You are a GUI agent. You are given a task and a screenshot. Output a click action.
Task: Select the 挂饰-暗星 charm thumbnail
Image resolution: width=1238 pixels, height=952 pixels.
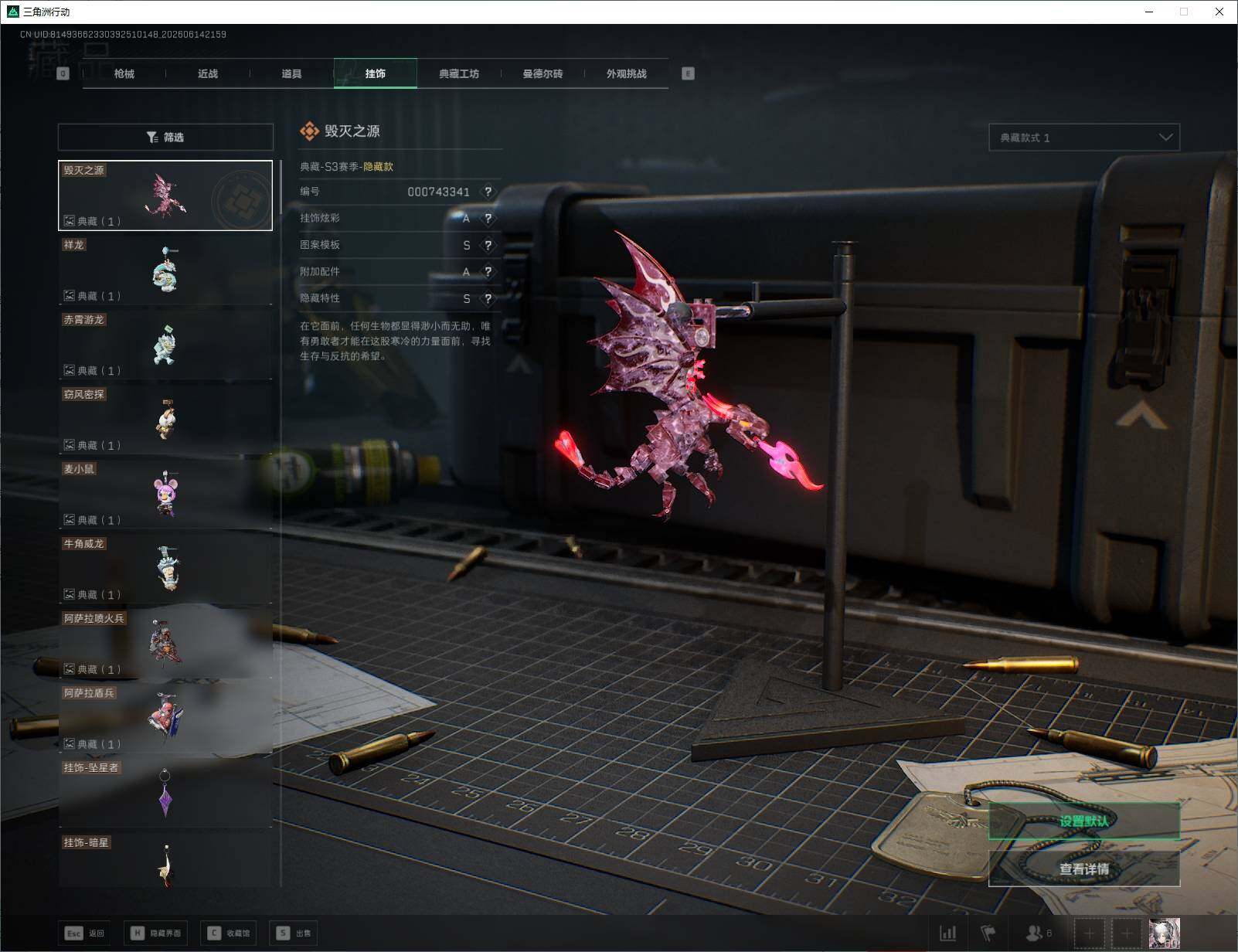click(x=165, y=860)
